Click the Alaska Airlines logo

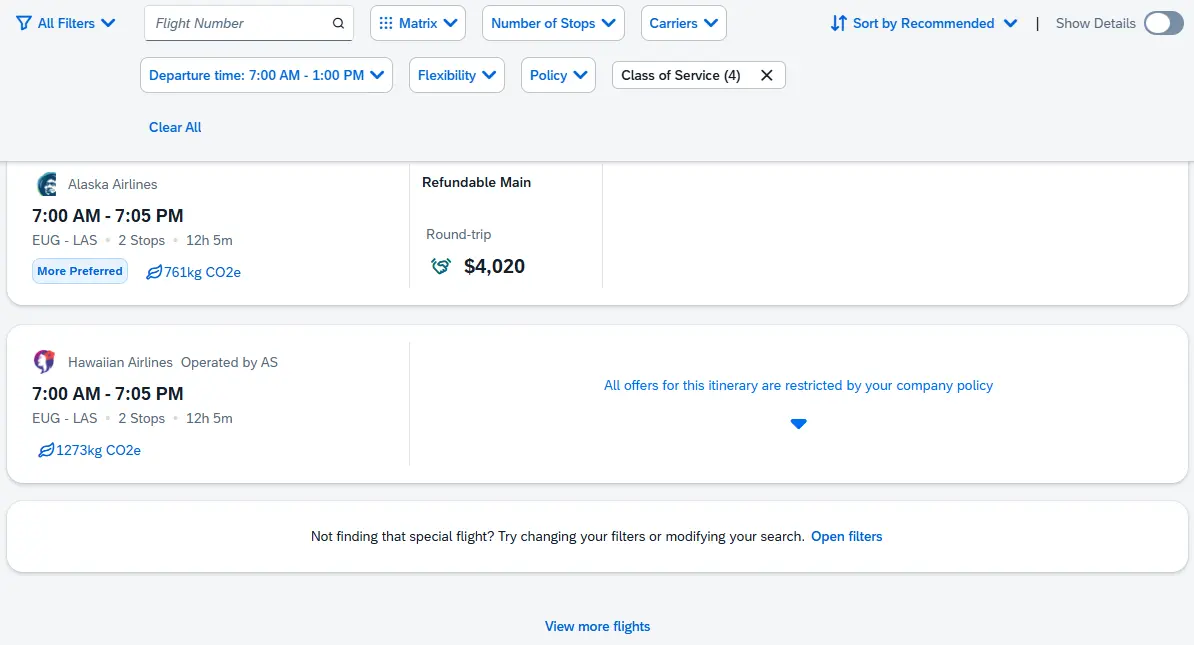point(46,184)
